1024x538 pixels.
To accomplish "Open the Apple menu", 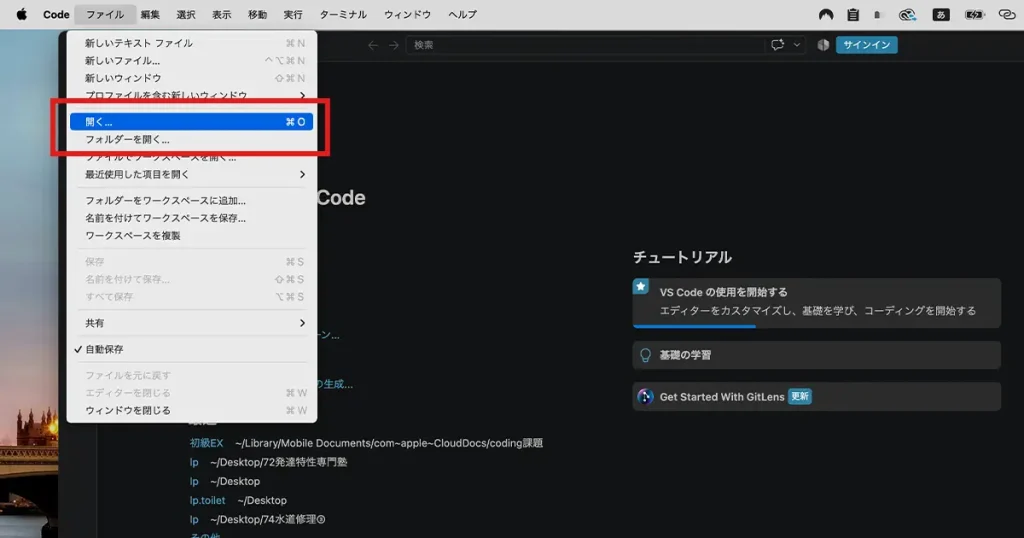I will [x=22, y=14].
